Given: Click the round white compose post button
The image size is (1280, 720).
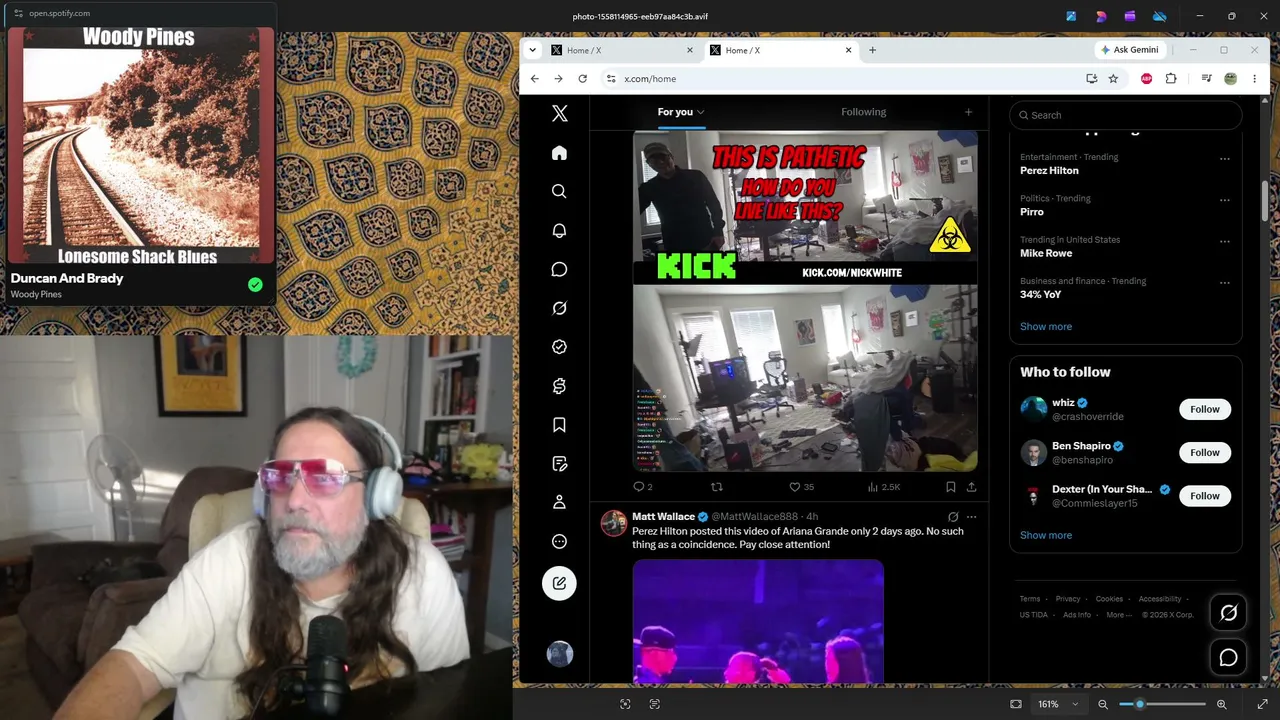Looking at the screenshot, I should click(x=559, y=583).
